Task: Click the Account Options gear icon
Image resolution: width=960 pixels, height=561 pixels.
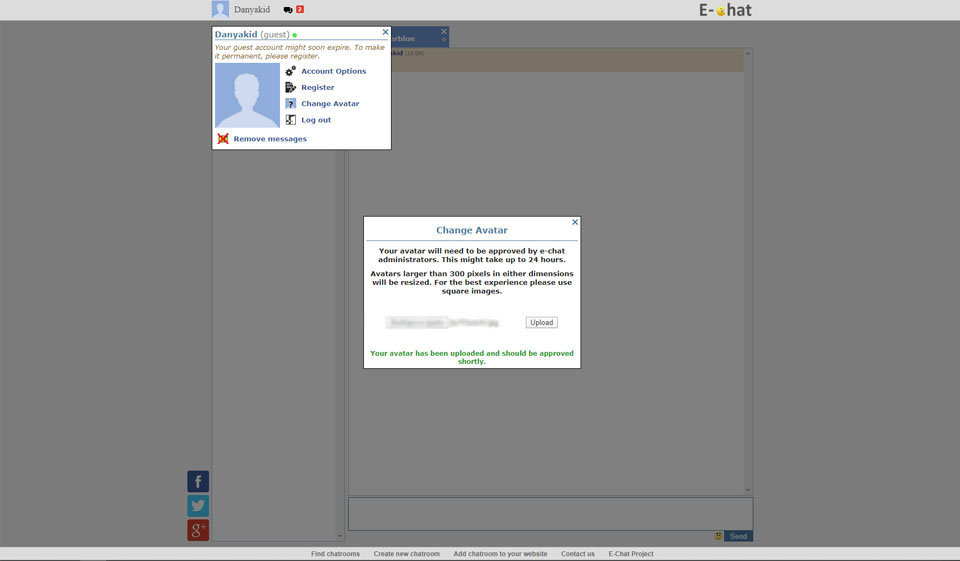Action: pyautogui.click(x=291, y=72)
